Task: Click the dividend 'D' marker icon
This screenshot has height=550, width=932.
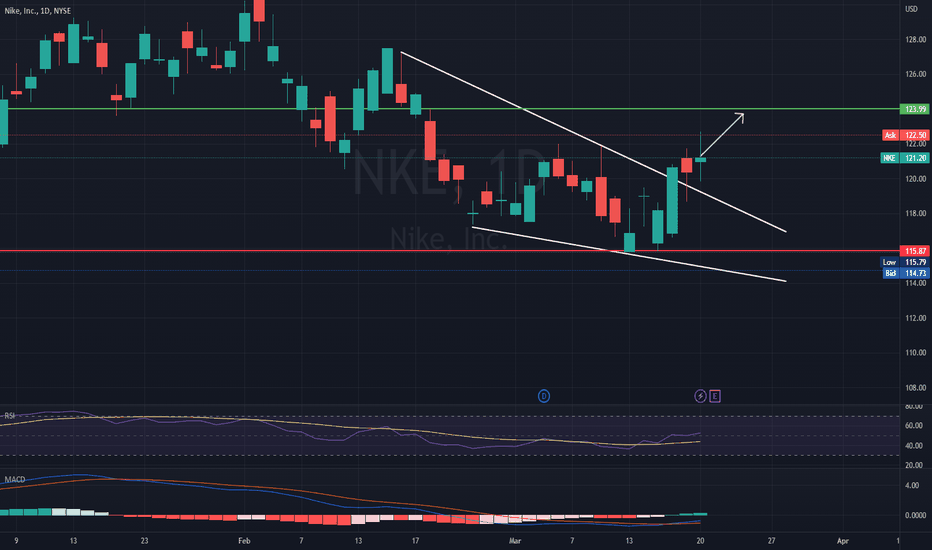Action: point(543,396)
